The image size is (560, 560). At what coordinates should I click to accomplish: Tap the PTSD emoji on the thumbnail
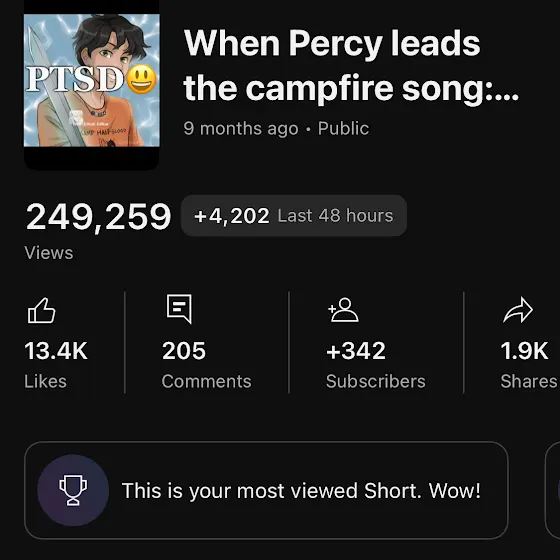coord(141,79)
